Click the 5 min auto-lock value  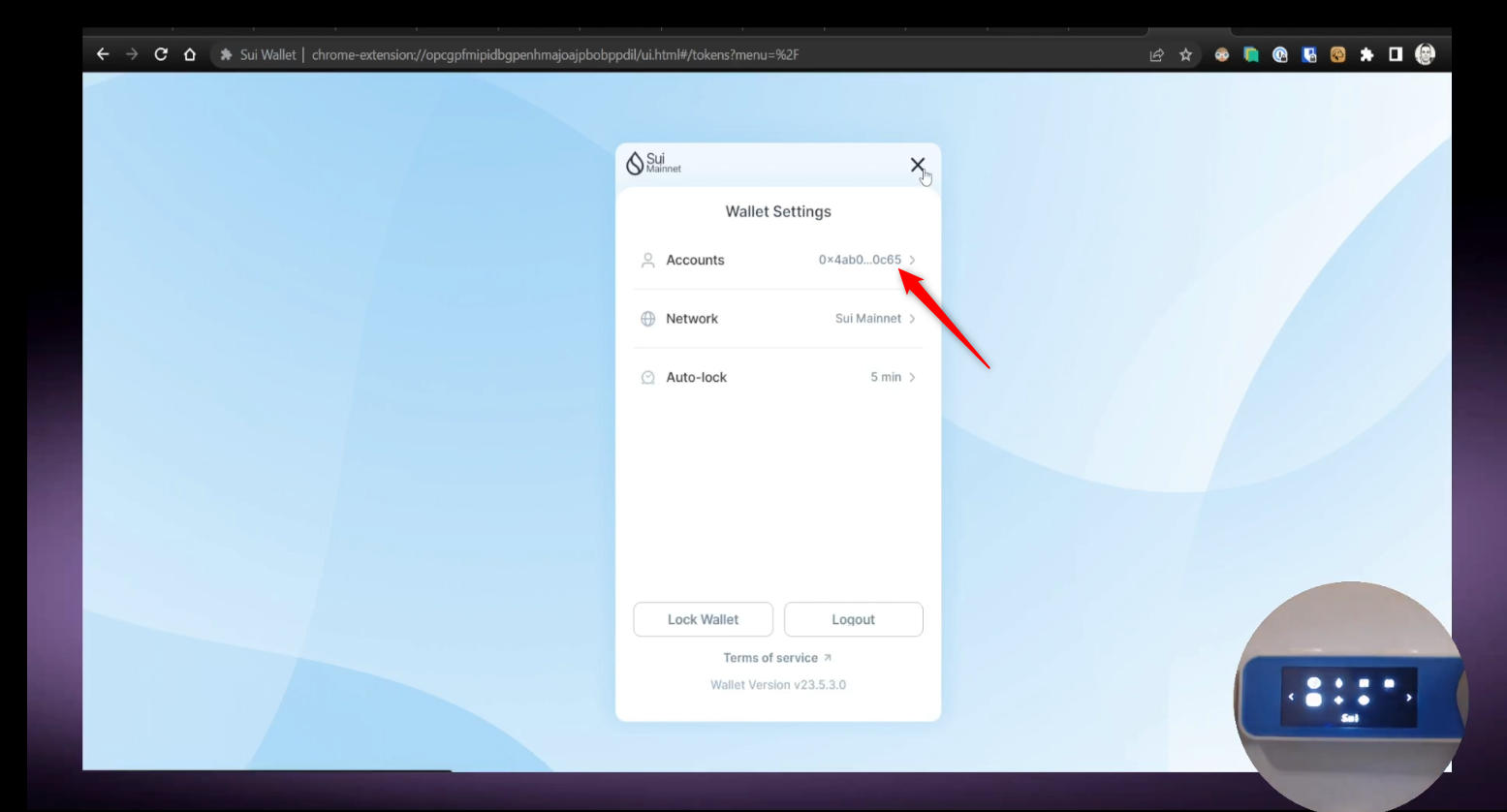(x=886, y=377)
